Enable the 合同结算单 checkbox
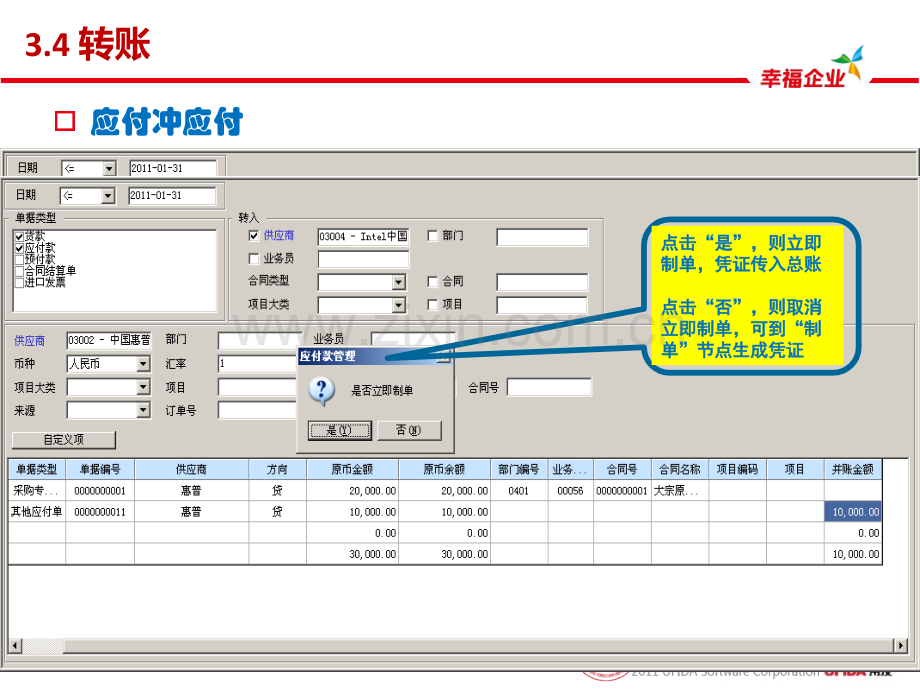 point(19,271)
